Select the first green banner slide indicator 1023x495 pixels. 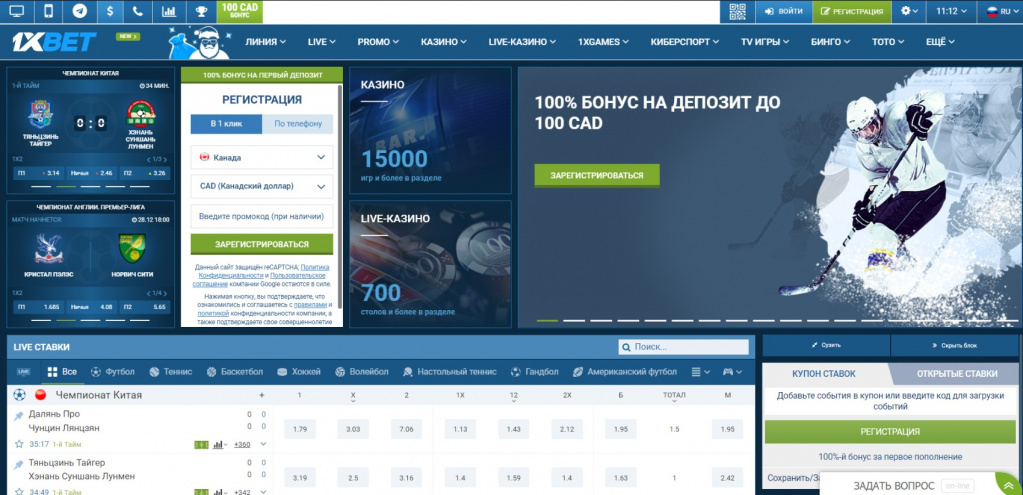(547, 321)
